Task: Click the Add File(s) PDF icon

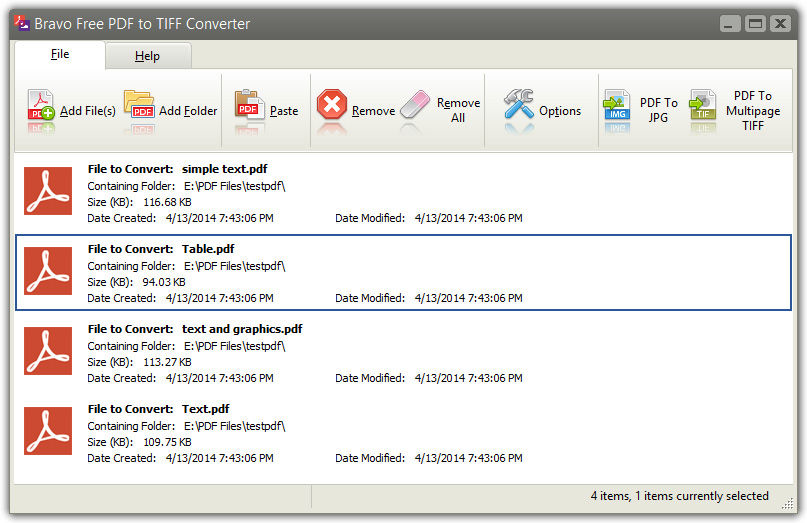Action: click(41, 105)
